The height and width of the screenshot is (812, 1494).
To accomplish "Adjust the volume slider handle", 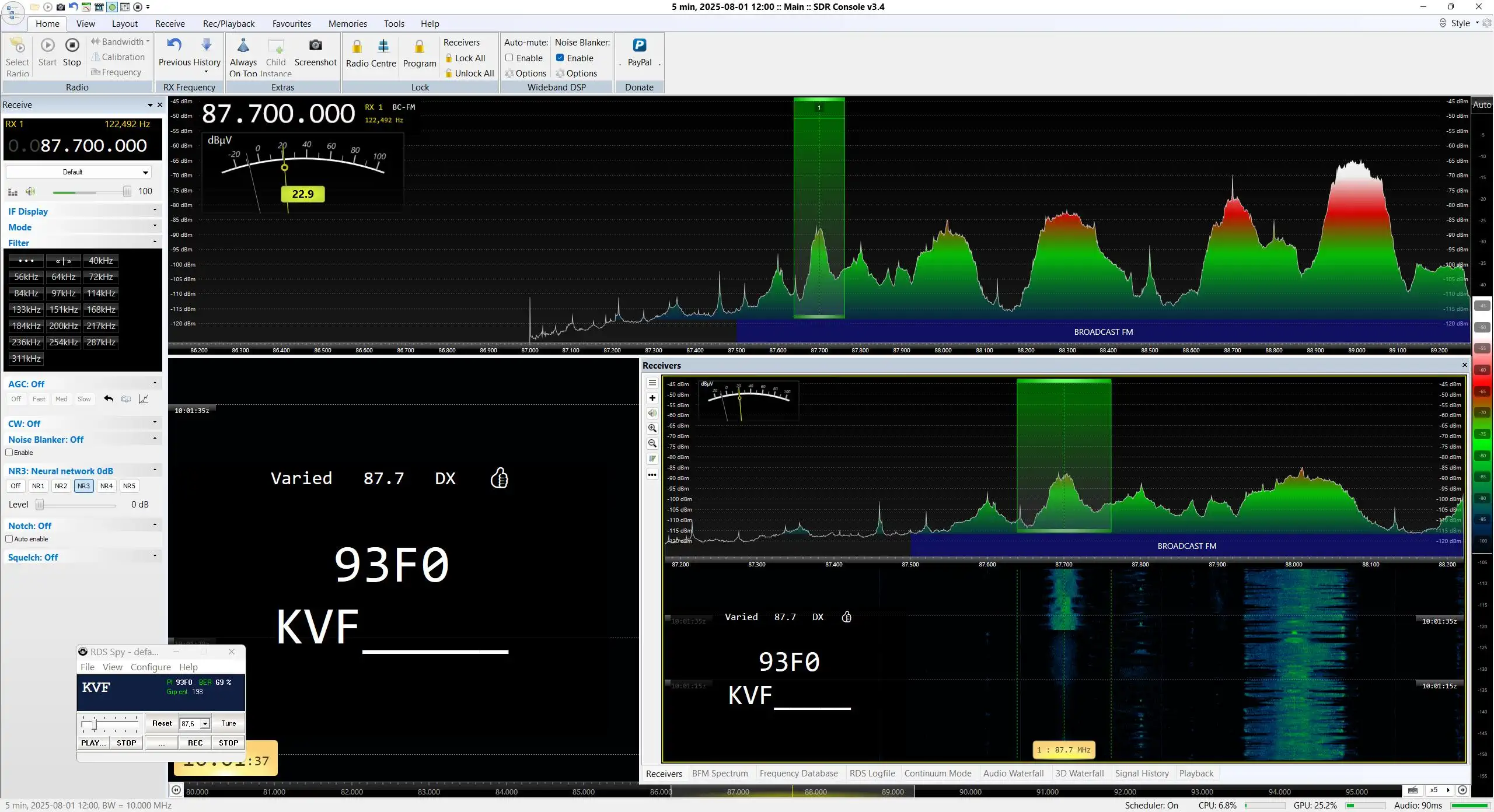I will click(127, 191).
